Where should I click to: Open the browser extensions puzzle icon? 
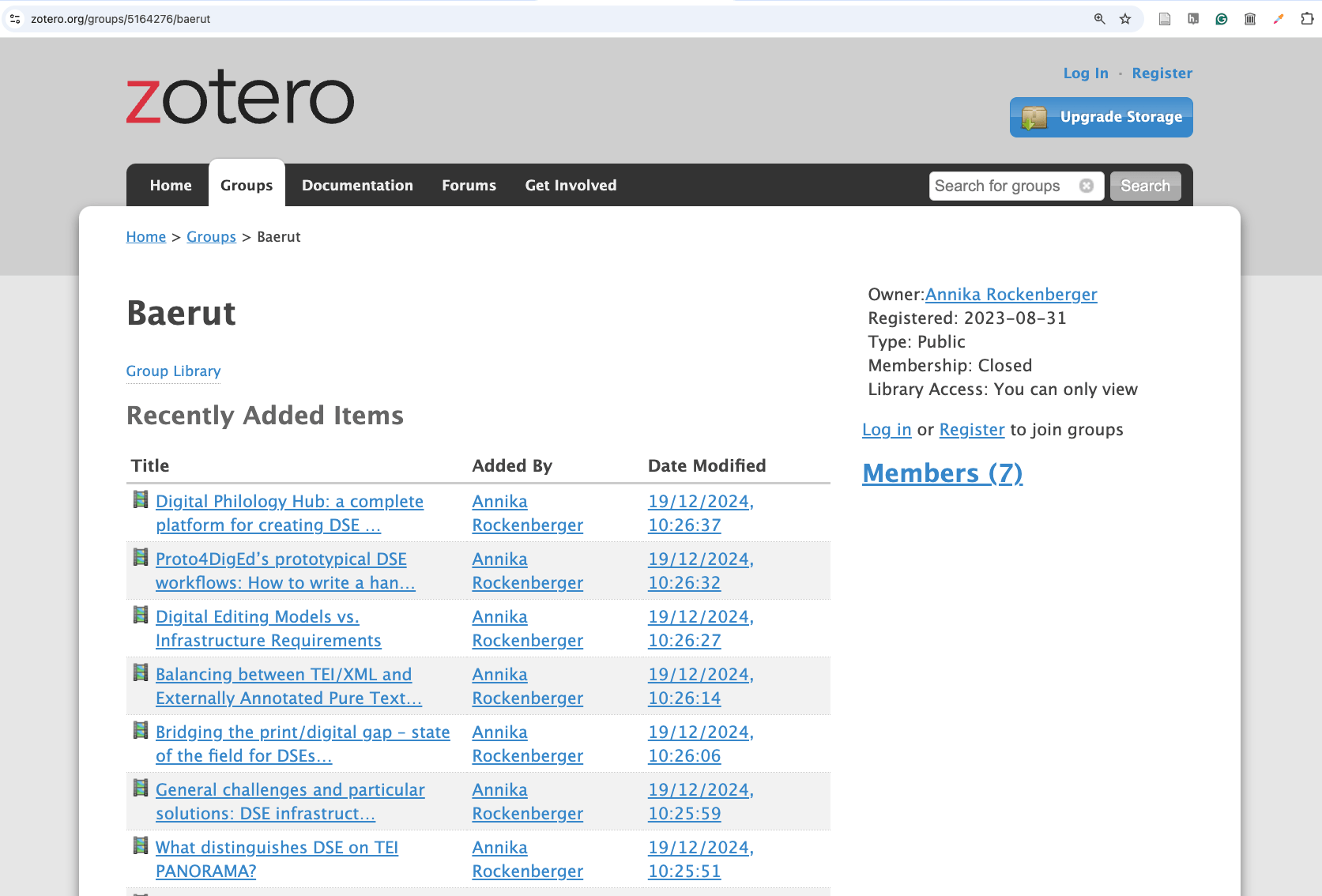pyautogui.click(x=1307, y=19)
